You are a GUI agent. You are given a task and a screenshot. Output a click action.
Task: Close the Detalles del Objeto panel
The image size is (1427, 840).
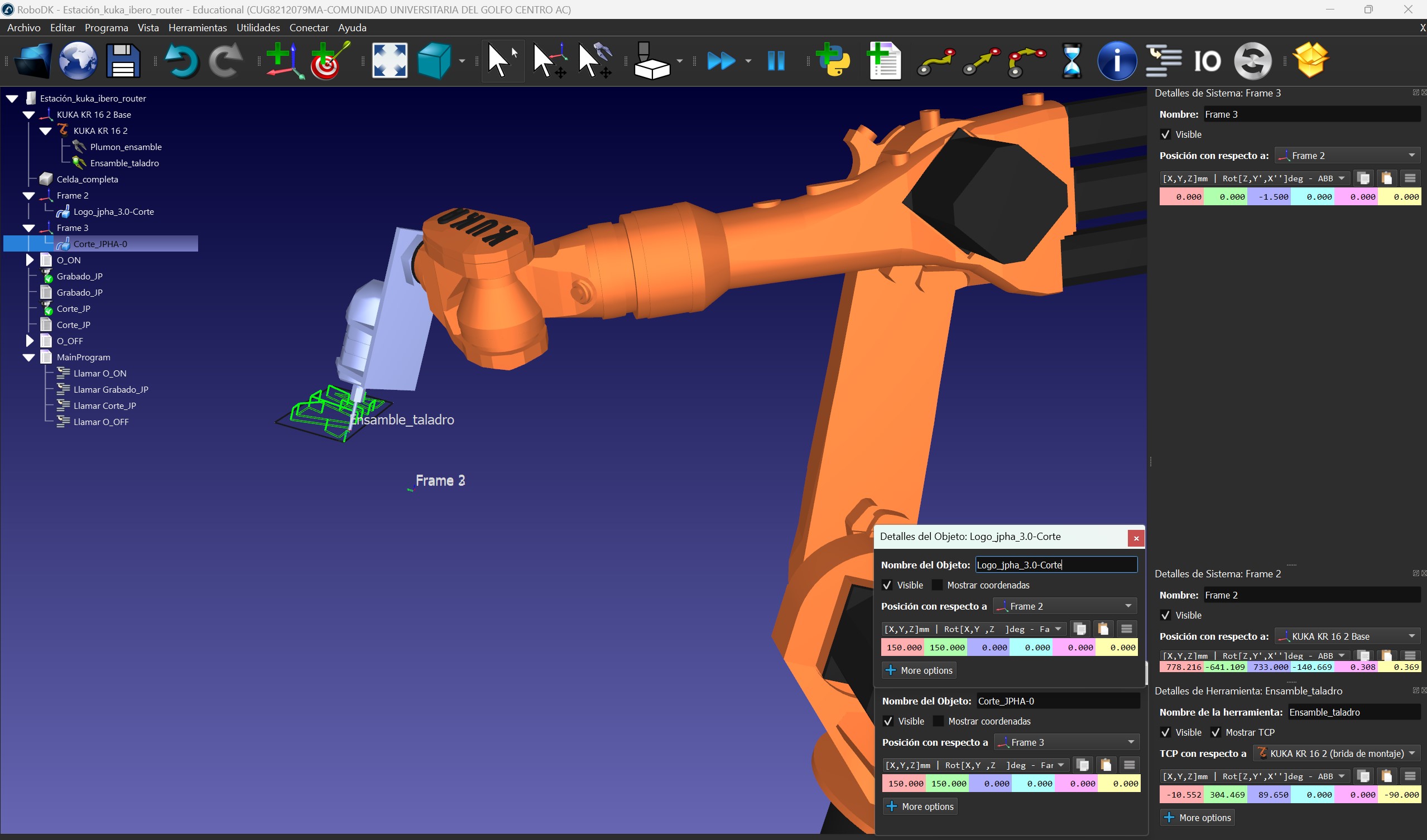[x=1136, y=538]
